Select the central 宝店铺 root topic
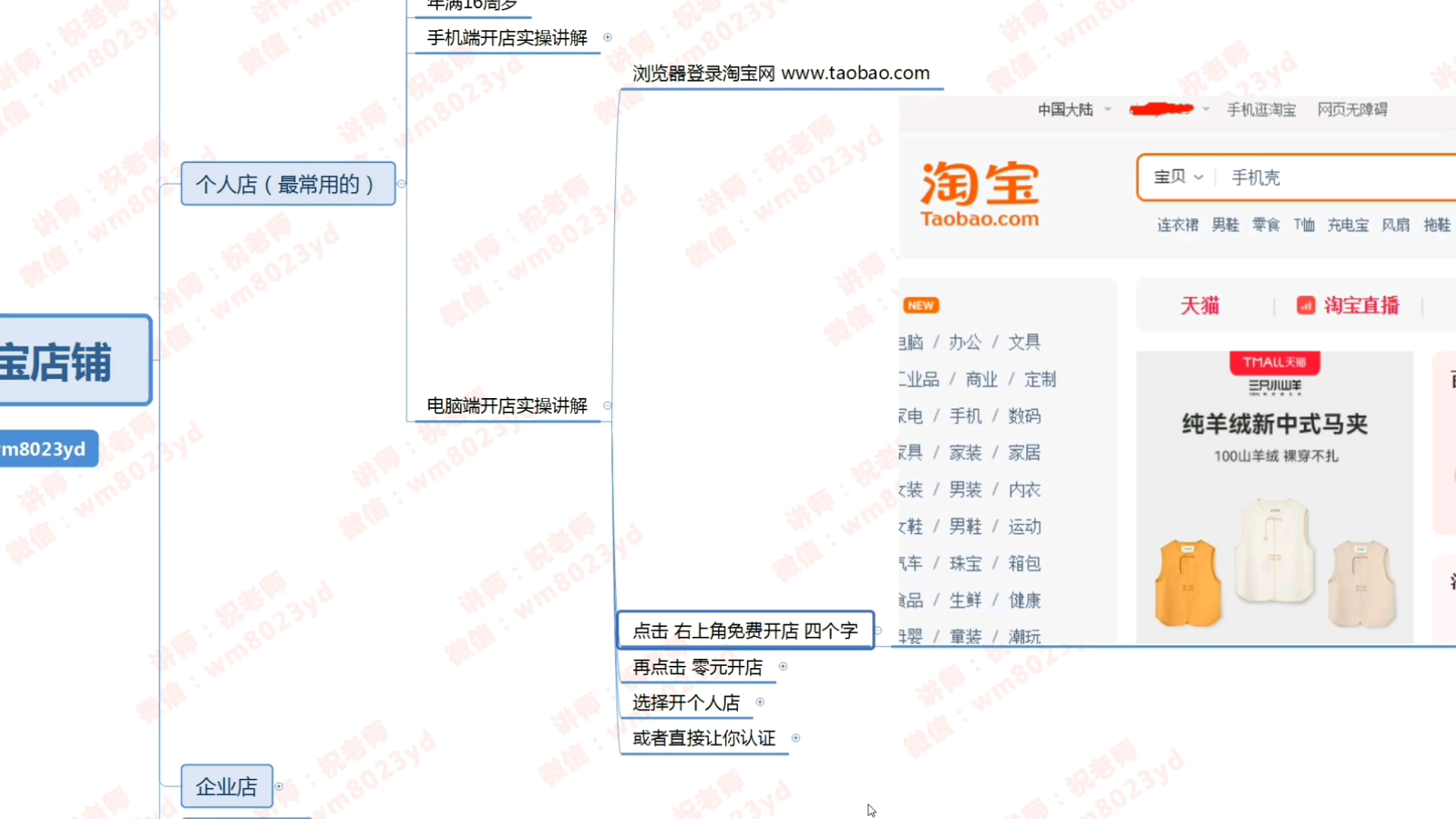This screenshot has height=819, width=1456. 75,361
